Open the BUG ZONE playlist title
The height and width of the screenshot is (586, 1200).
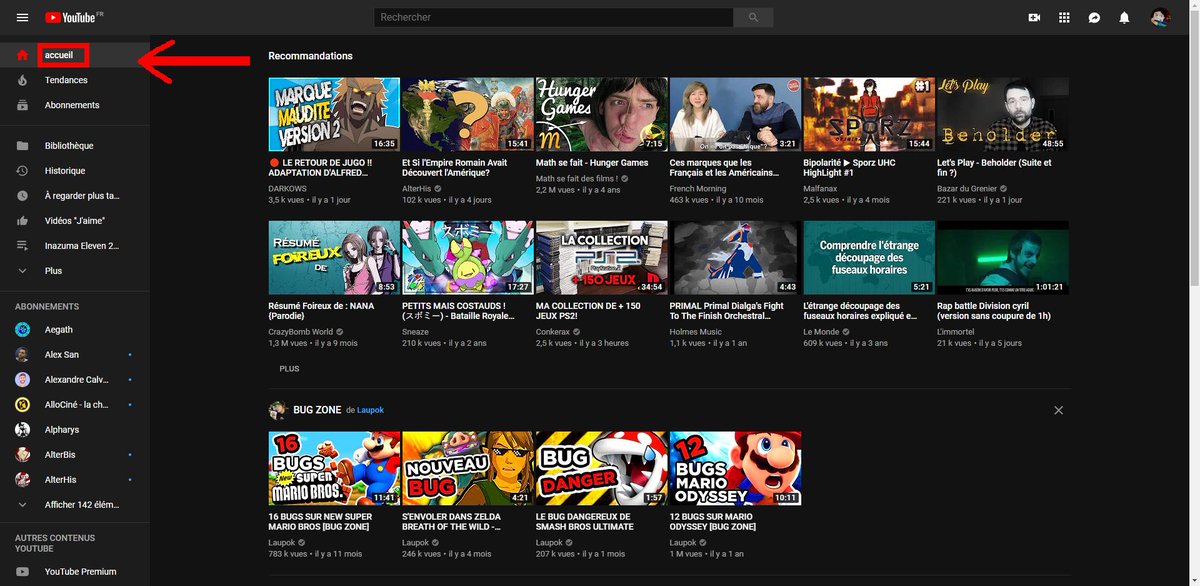point(316,410)
